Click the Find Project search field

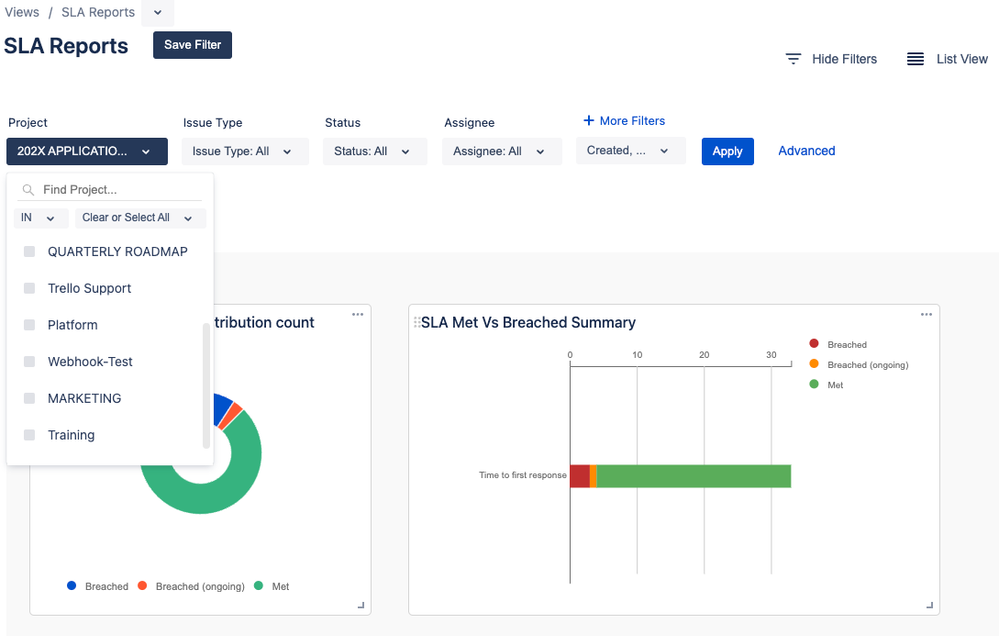pos(110,189)
